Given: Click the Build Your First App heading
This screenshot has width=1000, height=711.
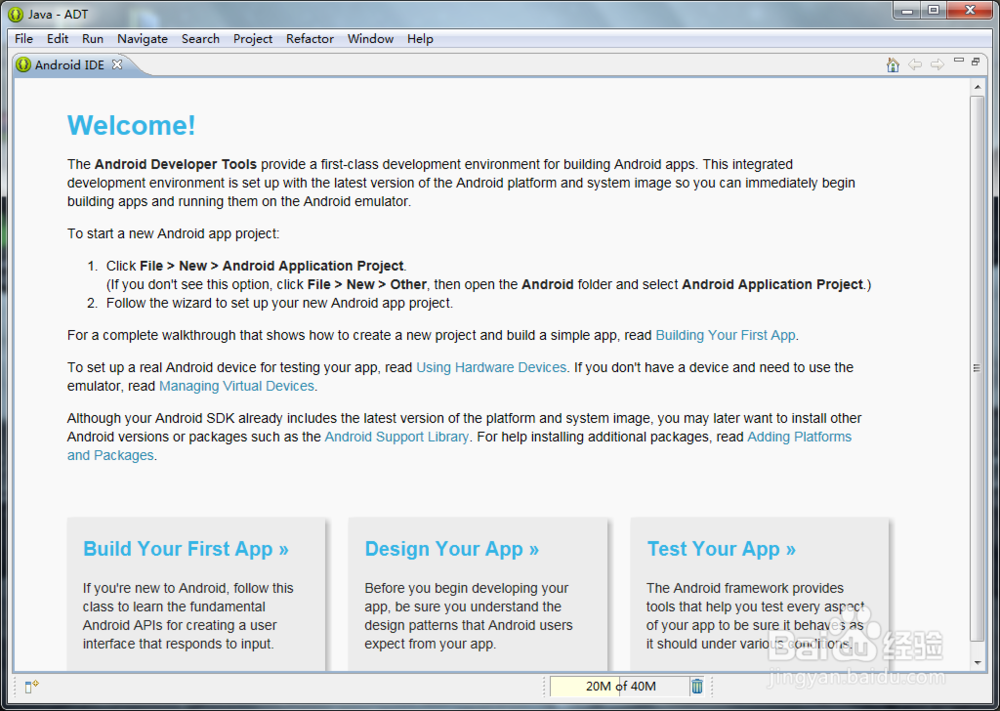Looking at the screenshot, I should click(186, 549).
